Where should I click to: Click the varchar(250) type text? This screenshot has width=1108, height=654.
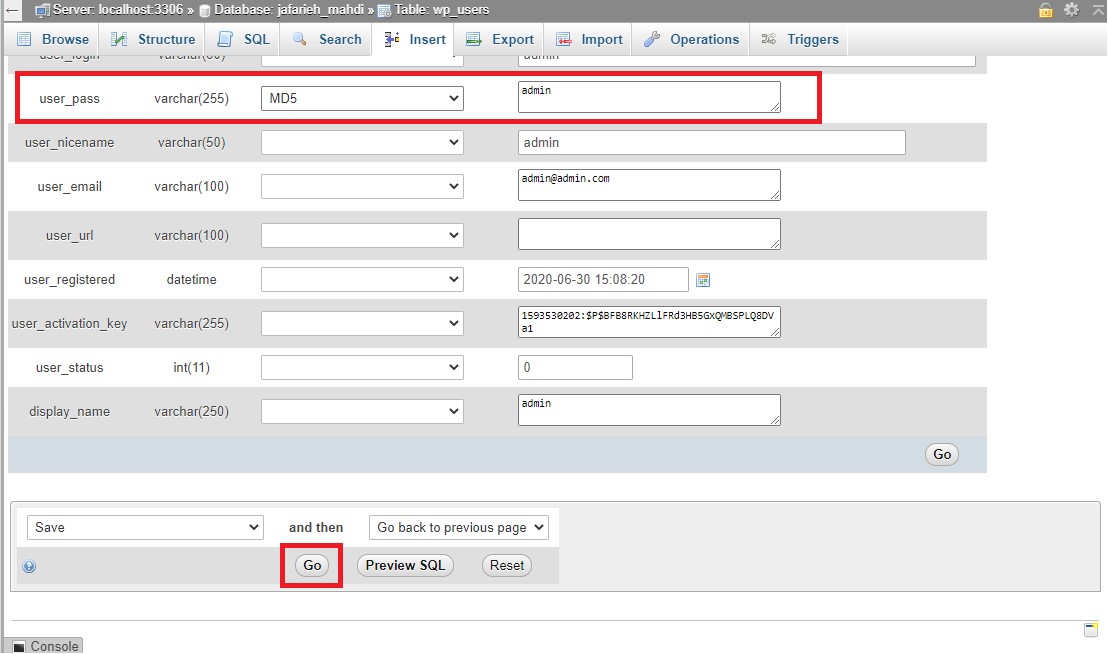[x=191, y=411]
